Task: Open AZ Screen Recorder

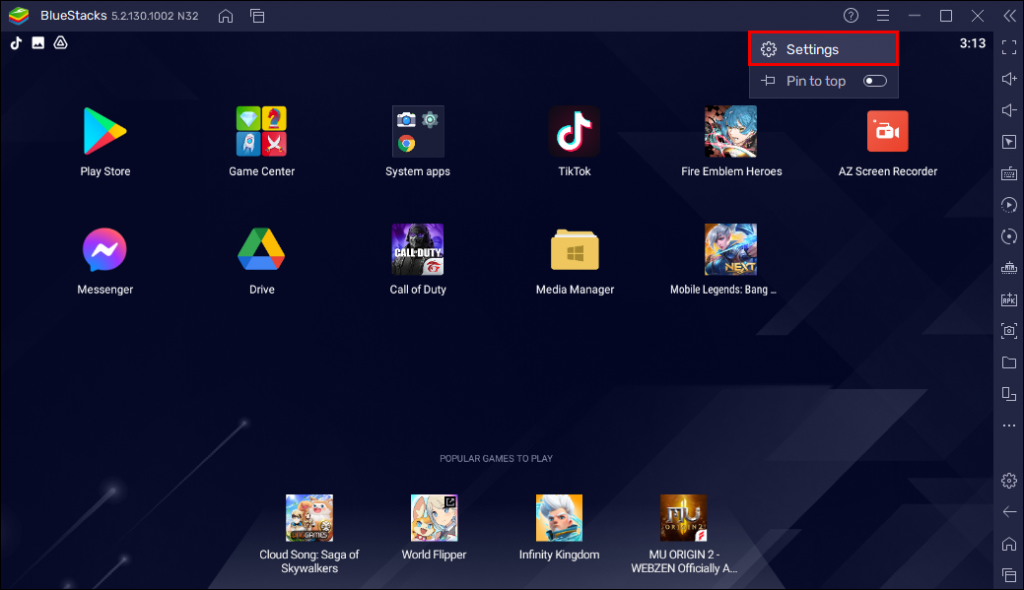Action: (x=887, y=131)
